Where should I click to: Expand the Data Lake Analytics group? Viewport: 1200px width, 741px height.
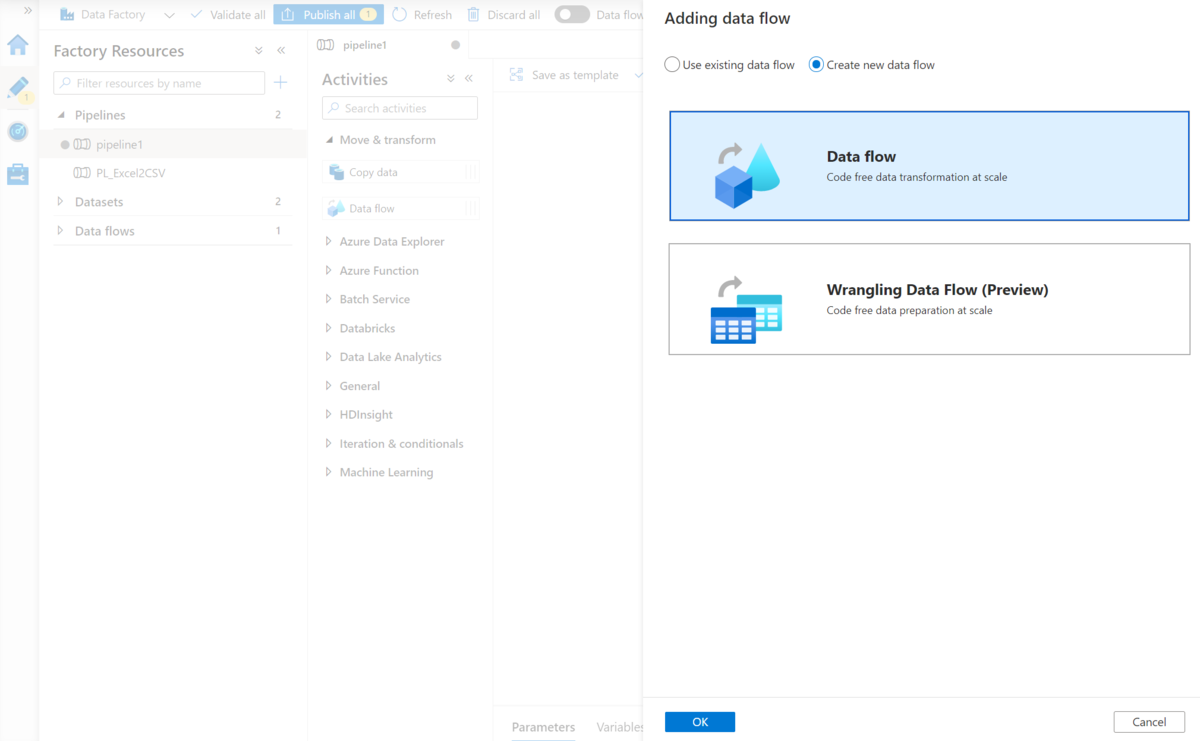pos(329,356)
